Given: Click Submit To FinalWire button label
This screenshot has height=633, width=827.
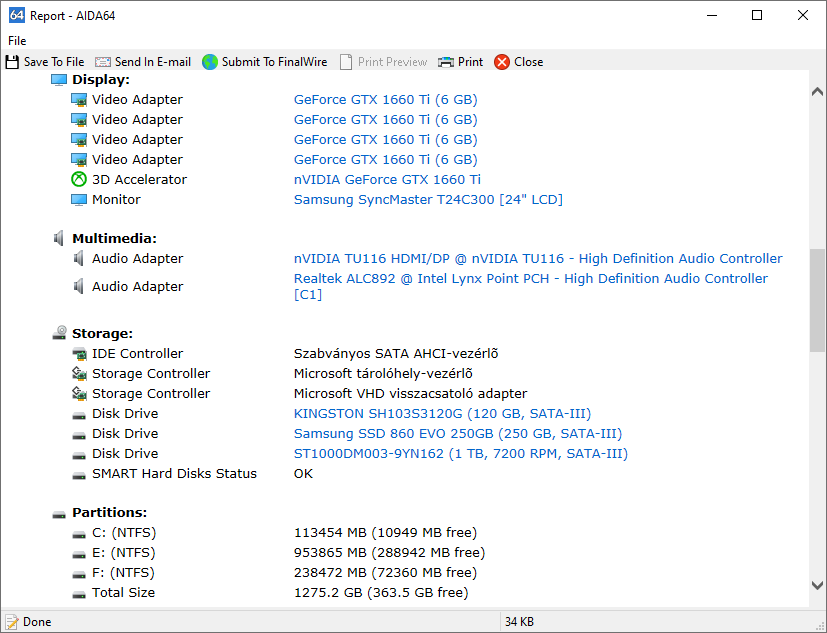Looking at the screenshot, I should coord(274,62).
